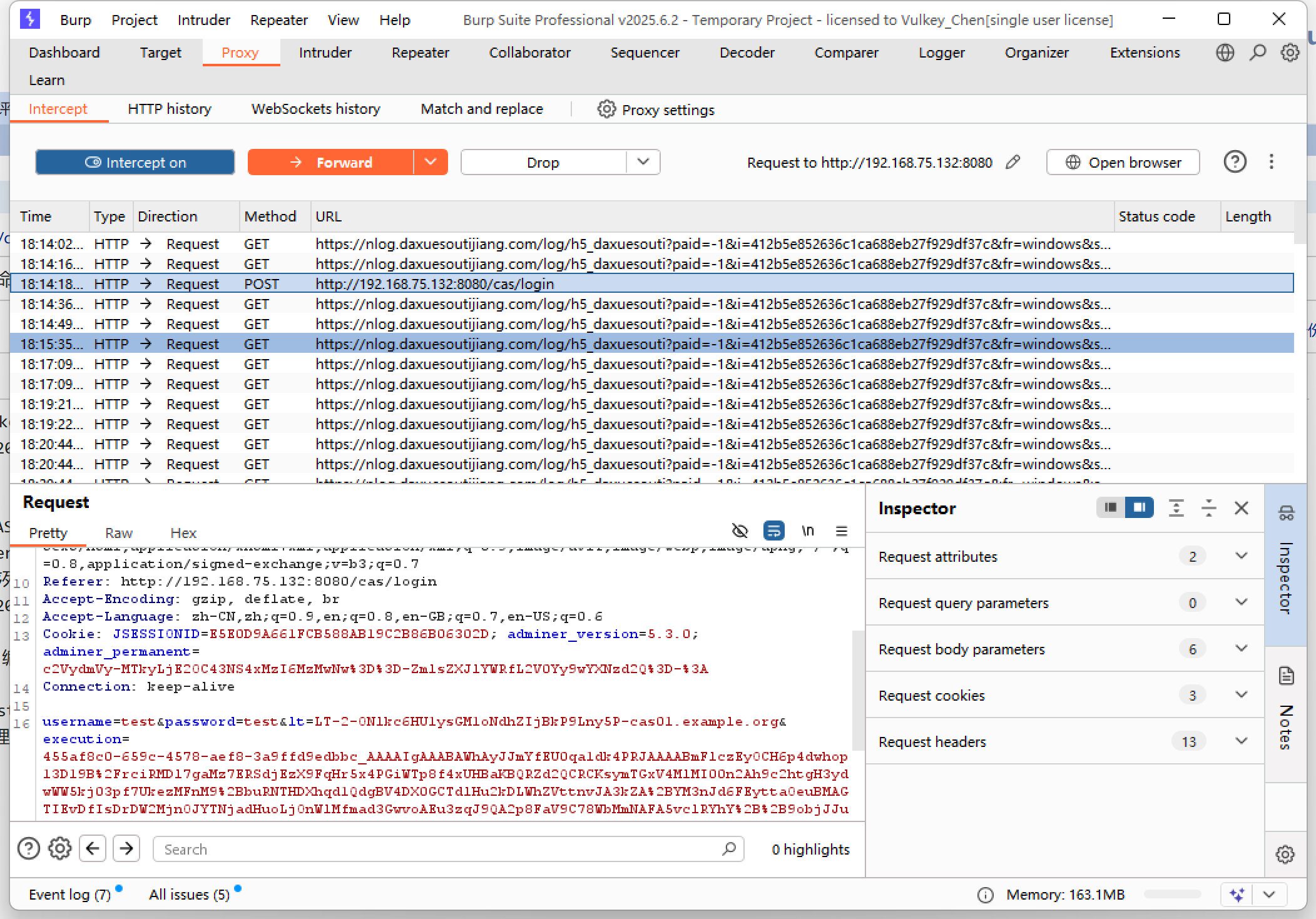Open global settings gear in top bar

coord(1290,53)
